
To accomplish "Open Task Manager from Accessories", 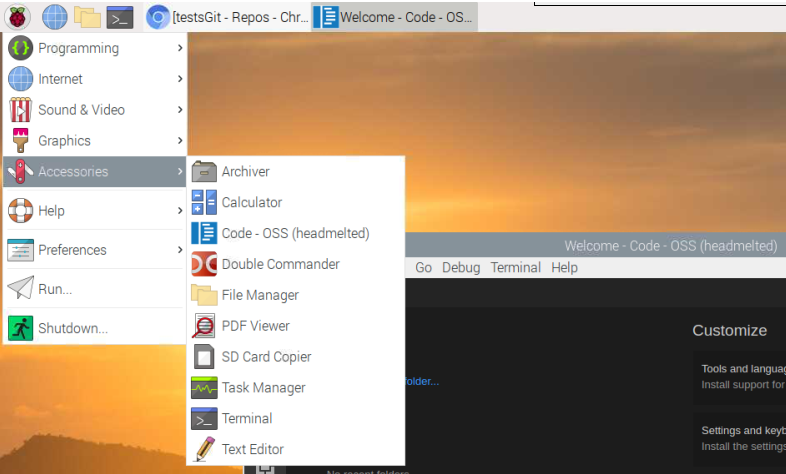I will coord(263,388).
